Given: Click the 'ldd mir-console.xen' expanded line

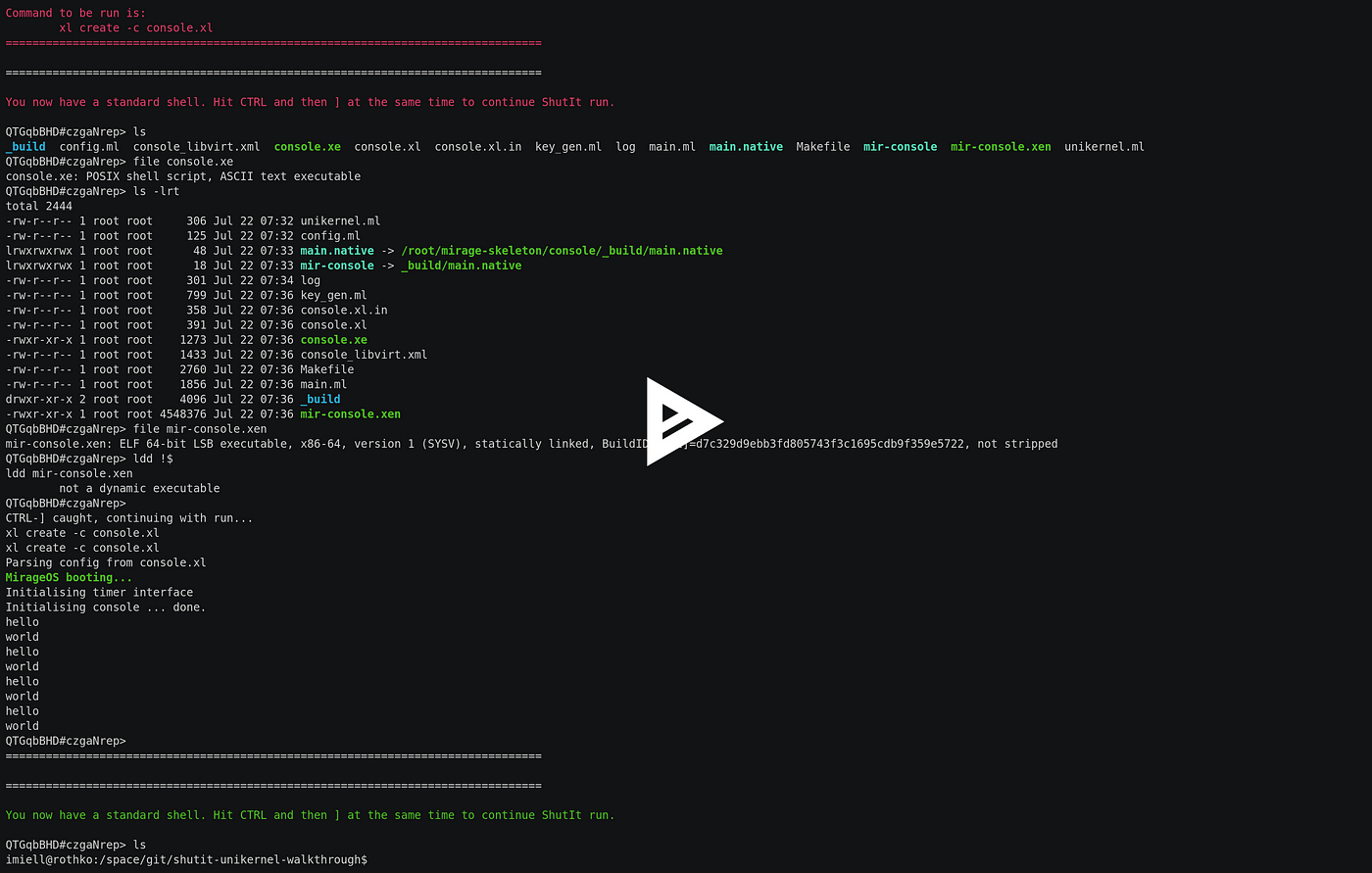Looking at the screenshot, I should pyautogui.click(x=70, y=473).
